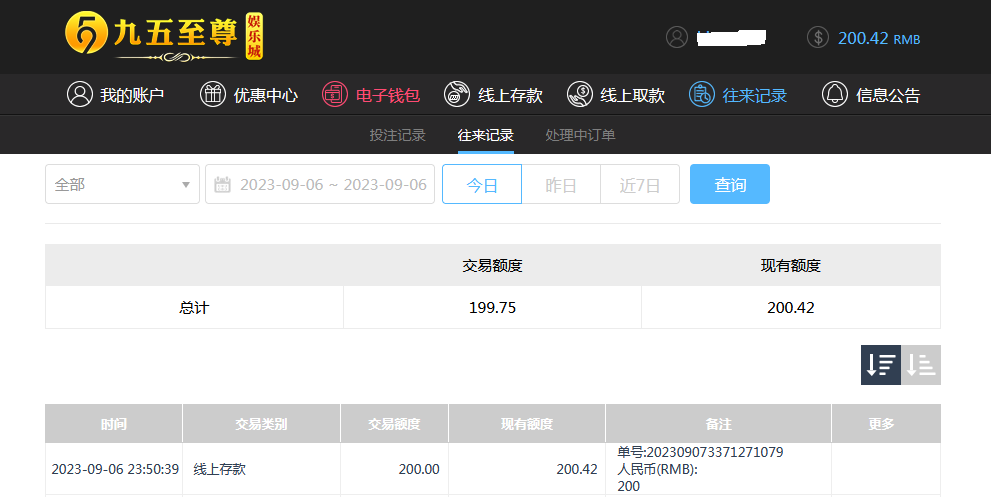Open 电子钱包 menu
The image size is (991, 497).
(371, 95)
